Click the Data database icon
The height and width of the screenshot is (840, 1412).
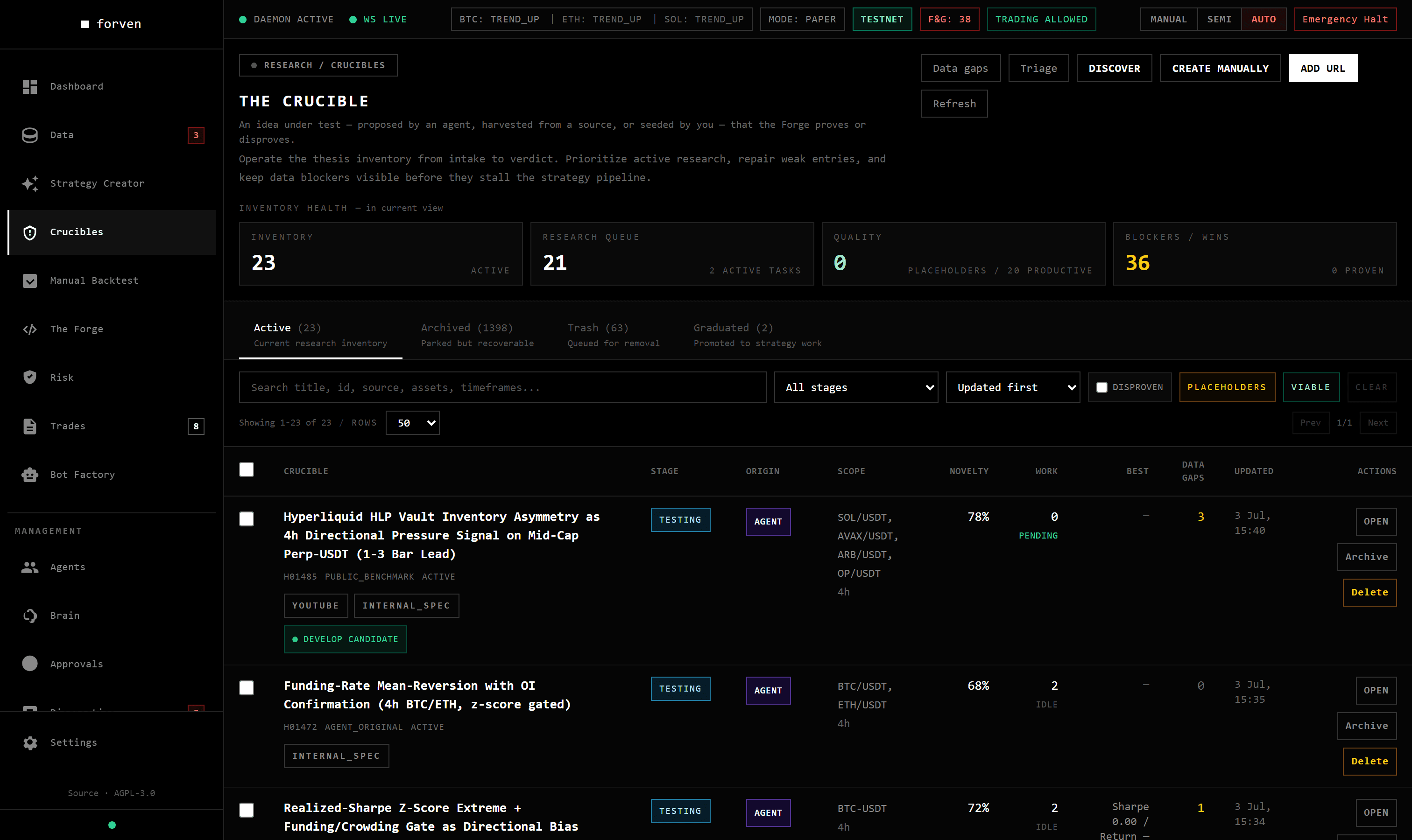pyautogui.click(x=29, y=135)
